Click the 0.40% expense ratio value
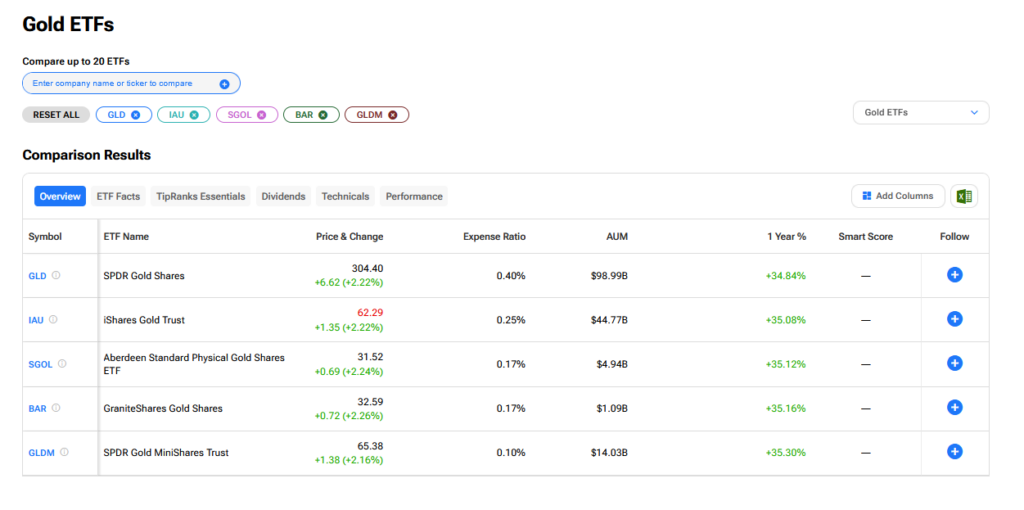Image resolution: width=1024 pixels, height=510 pixels. coord(511,276)
